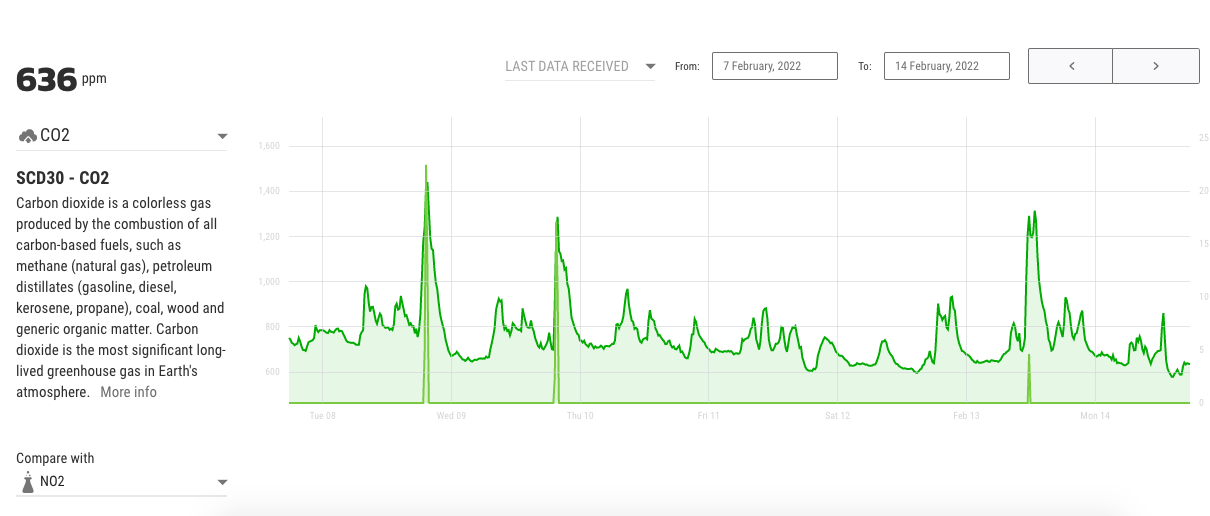
Task: Click the From date field
Action: 774,66
